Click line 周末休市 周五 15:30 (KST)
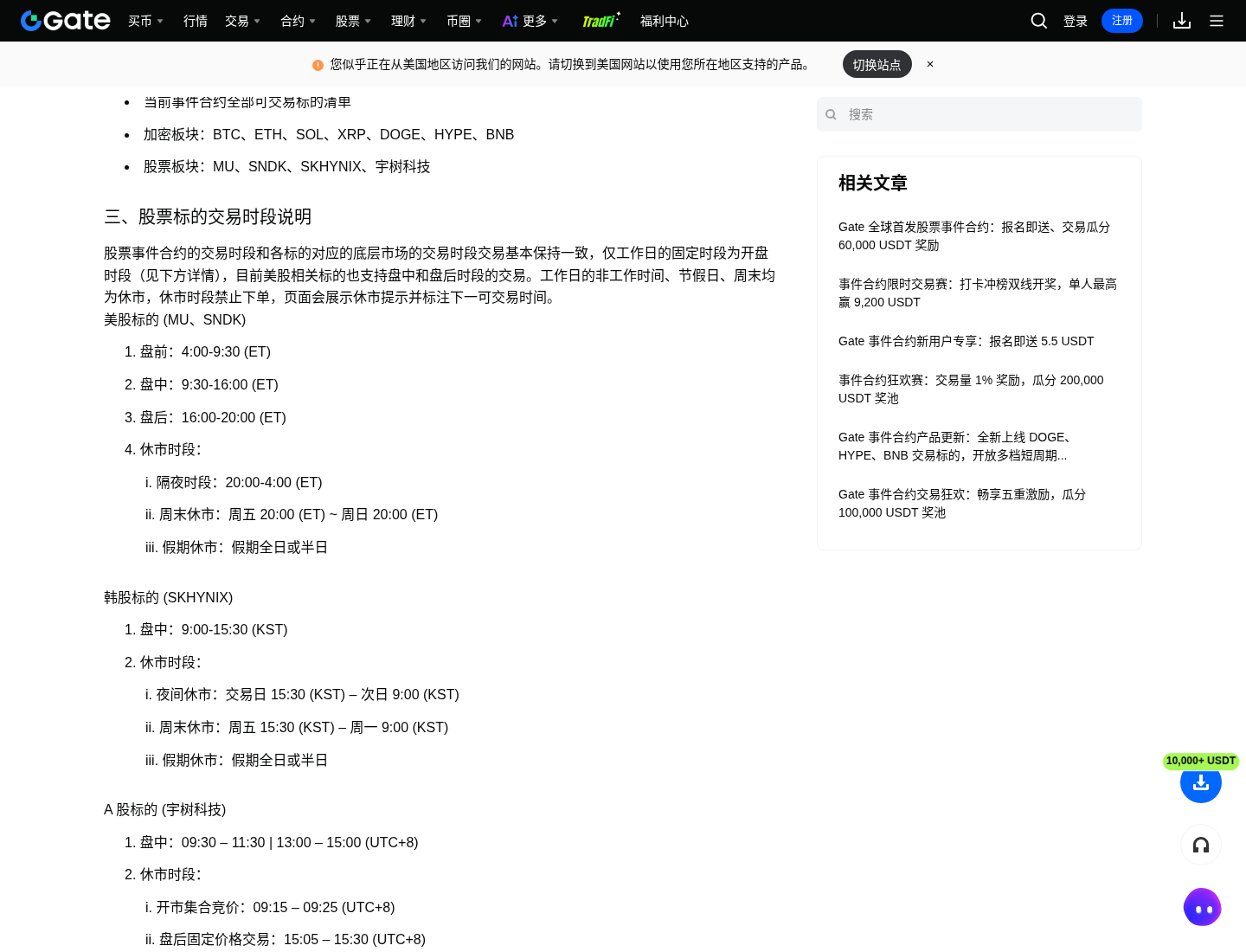1246x952 pixels. (x=304, y=727)
